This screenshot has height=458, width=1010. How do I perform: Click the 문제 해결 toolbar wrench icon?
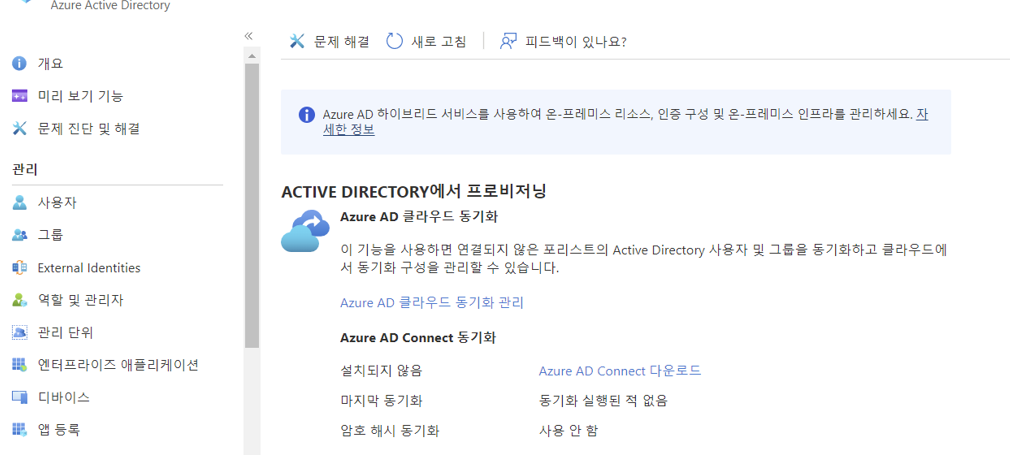pyautogui.click(x=296, y=41)
